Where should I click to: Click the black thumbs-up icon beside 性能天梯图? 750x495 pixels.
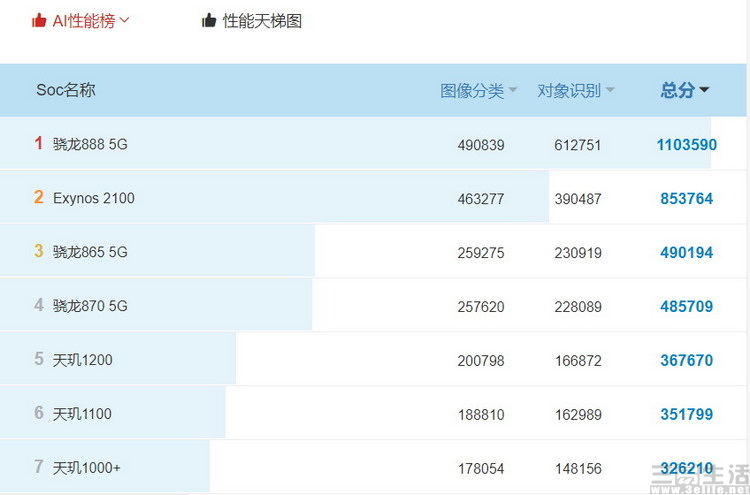pos(209,21)
